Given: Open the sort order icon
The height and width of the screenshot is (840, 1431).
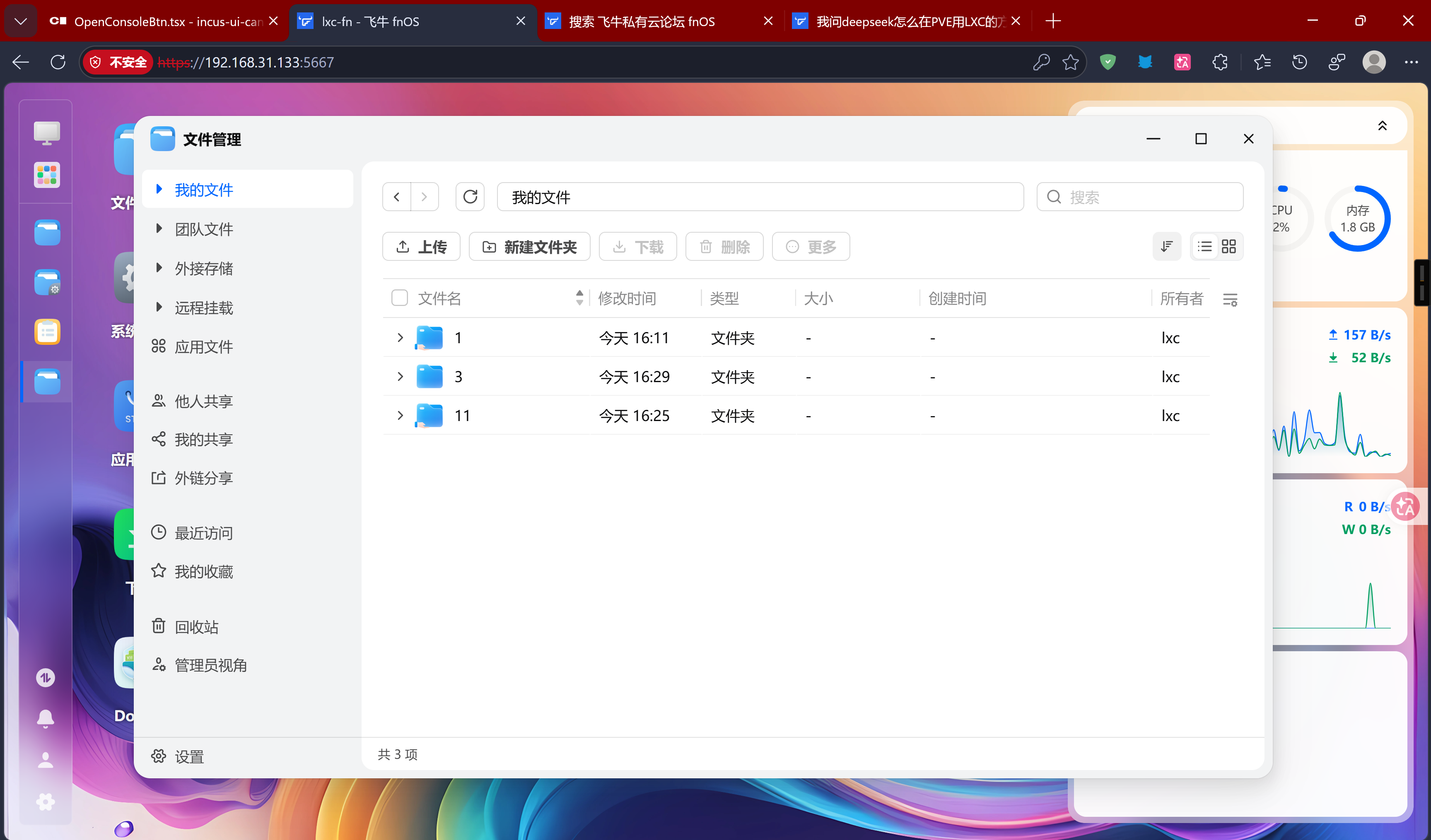Looking at the screenshot, I should (x=1166, y=246).
